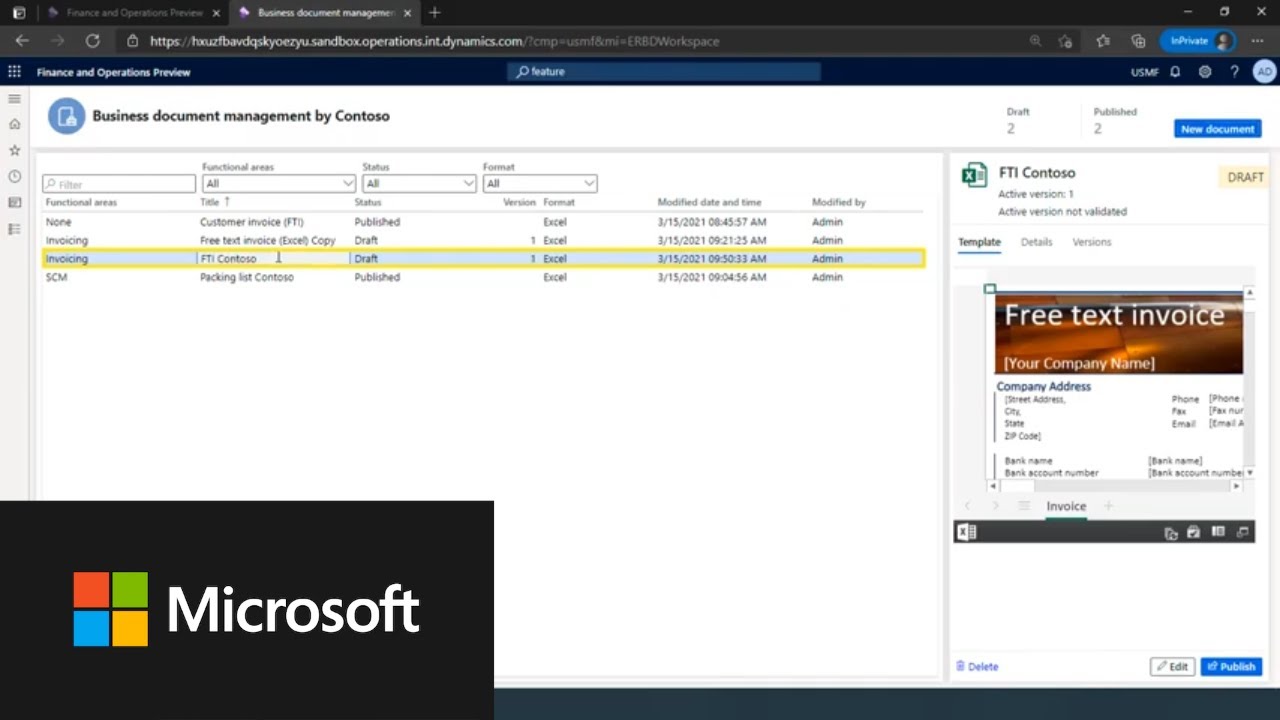Open Workspaces icon in left sidebar

[14, 202]
